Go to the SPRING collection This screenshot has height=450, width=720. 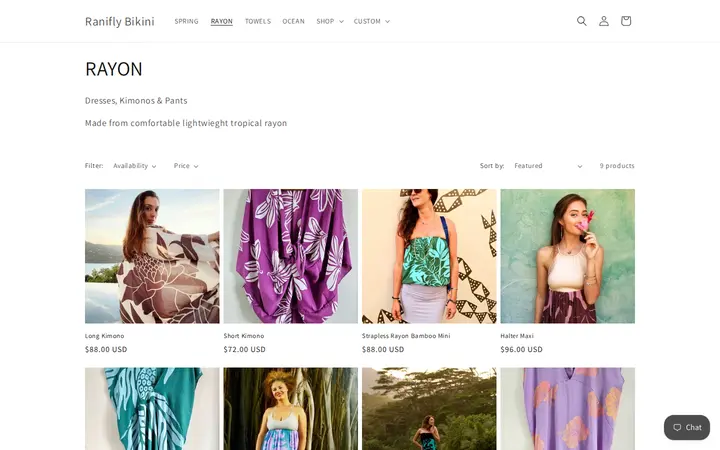click(x=186, y=21)
